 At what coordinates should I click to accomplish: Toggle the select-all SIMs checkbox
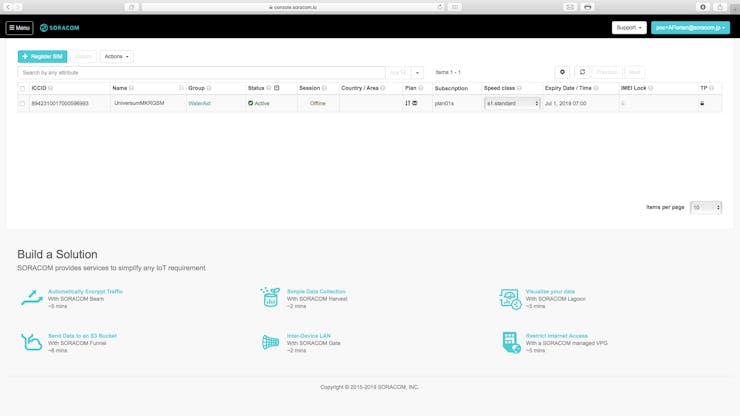[x=22, y=88]
